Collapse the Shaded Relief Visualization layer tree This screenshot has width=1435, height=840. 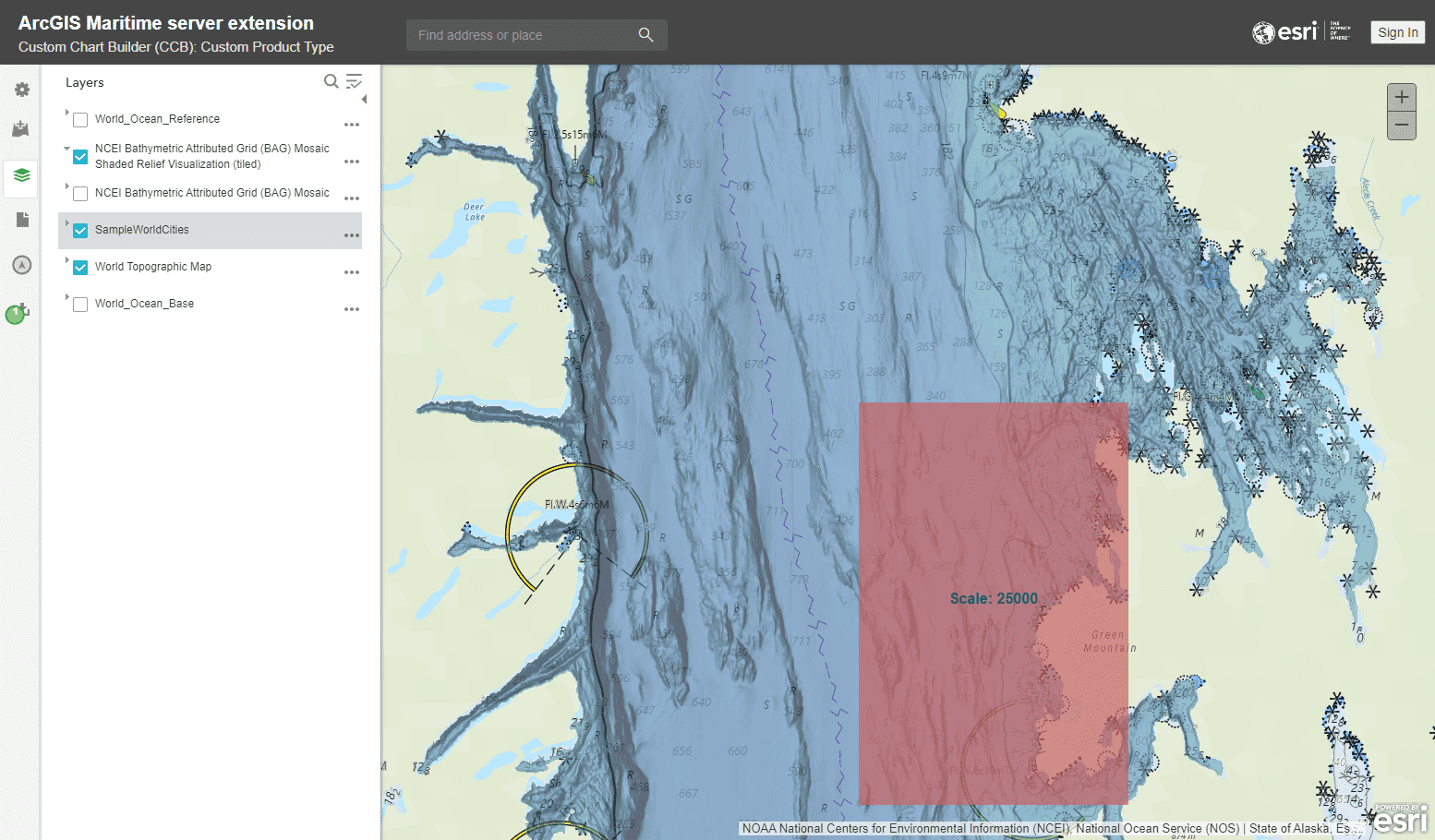[x=66, y=149]
